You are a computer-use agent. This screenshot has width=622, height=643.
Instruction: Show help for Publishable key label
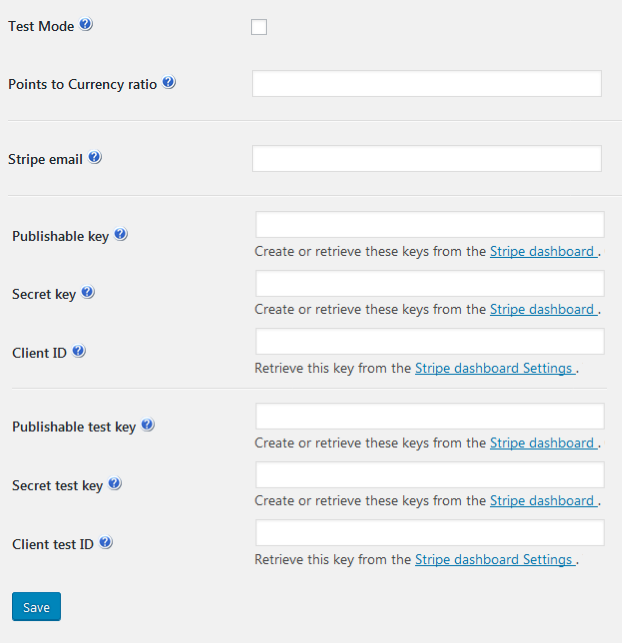coord(121,234)
